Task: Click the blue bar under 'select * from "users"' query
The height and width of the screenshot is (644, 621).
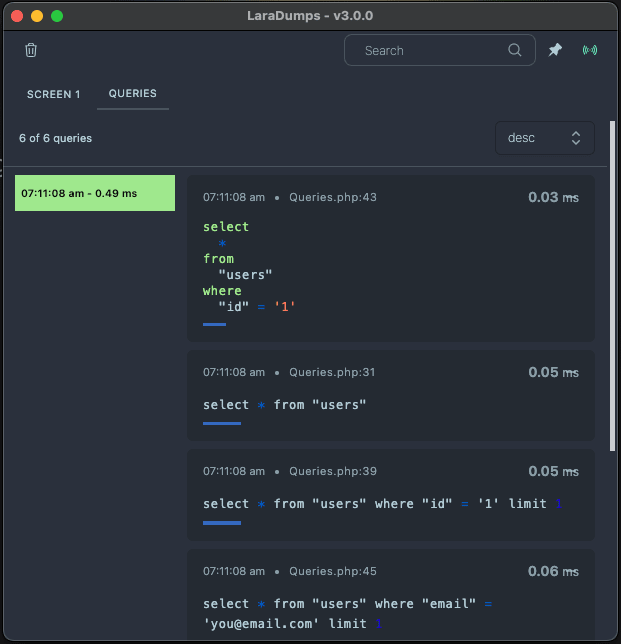Action: coord(221,423)
